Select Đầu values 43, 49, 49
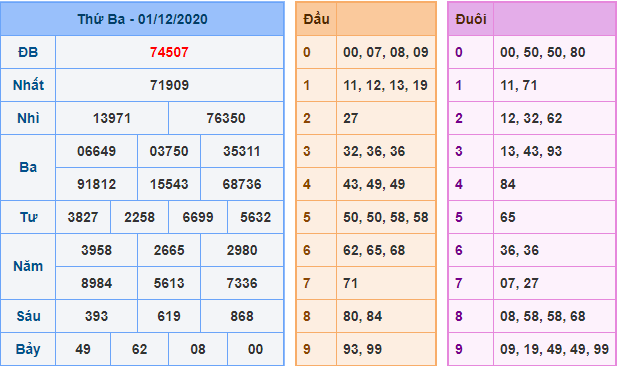This screenshot has width=617, height=366. [x=374, y=185]
